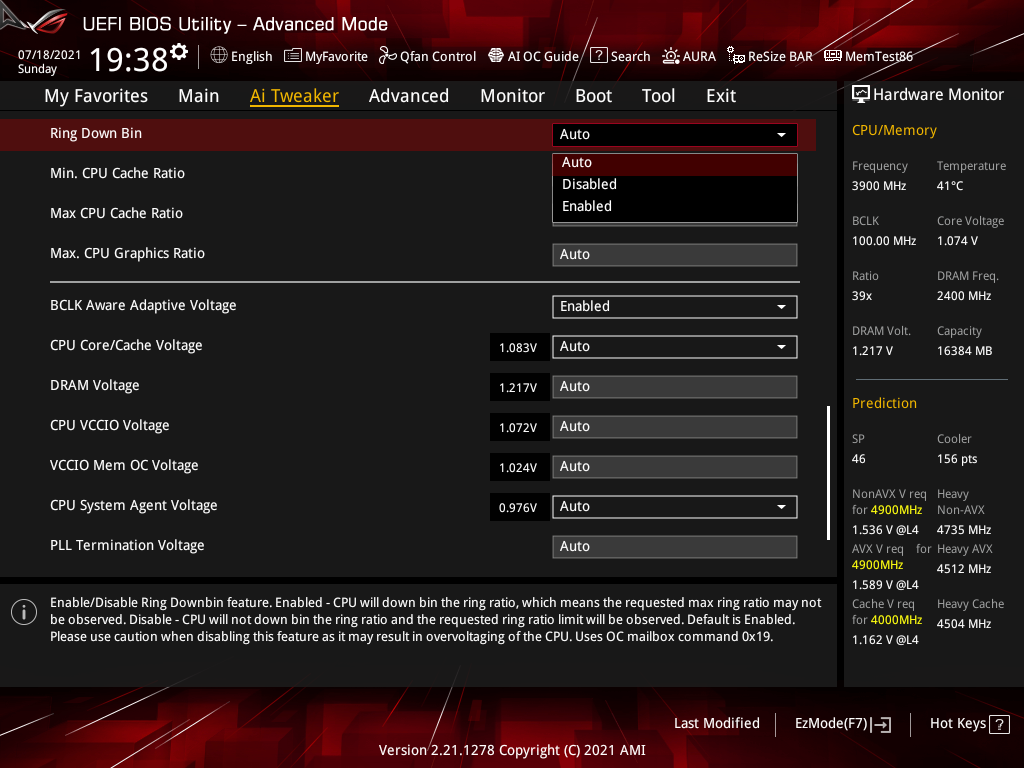Click the DRAM Voltage value field
1024x768 pixels.
(x=519, y=386)
